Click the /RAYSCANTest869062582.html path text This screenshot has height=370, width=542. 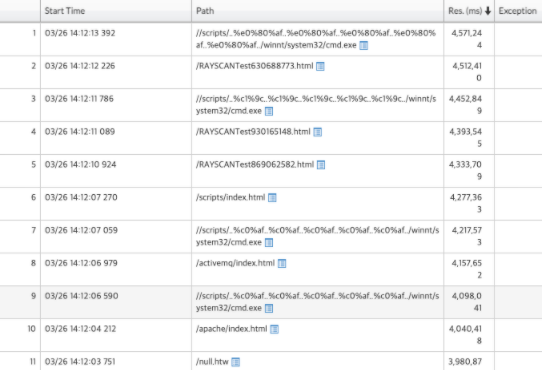click(x=255, y=164)
